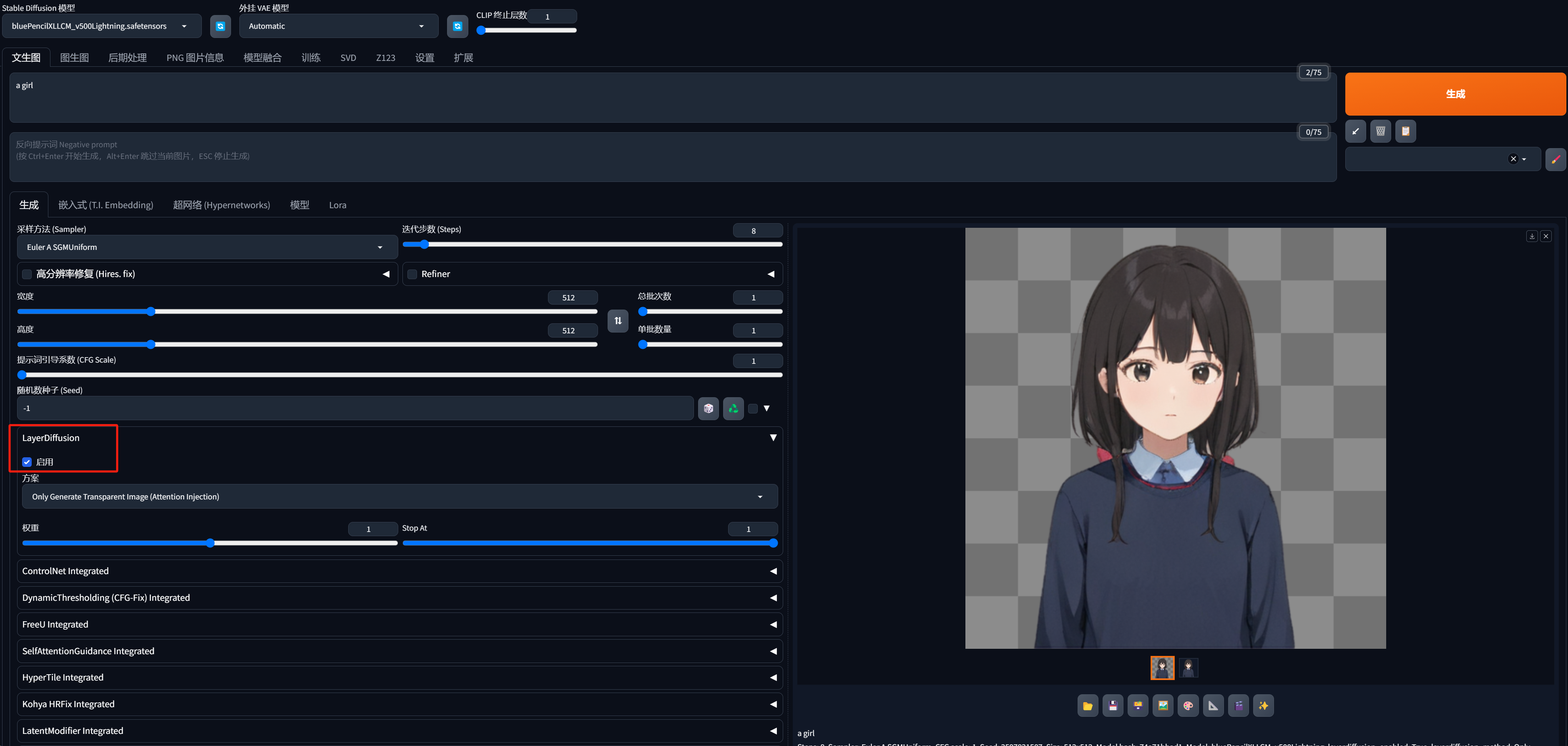Open the LayerDiffusion 方案 method dropdown
1568x746 pixels.
(x=400, y=497)
